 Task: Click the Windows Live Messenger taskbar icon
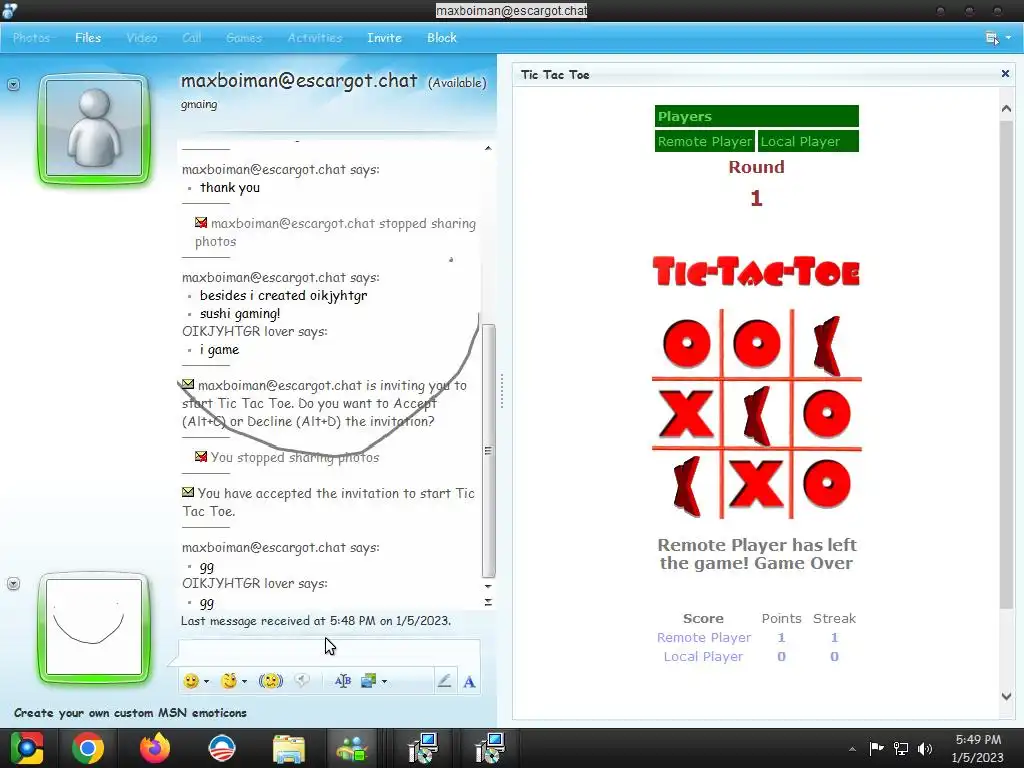click(x=352, y=748)
